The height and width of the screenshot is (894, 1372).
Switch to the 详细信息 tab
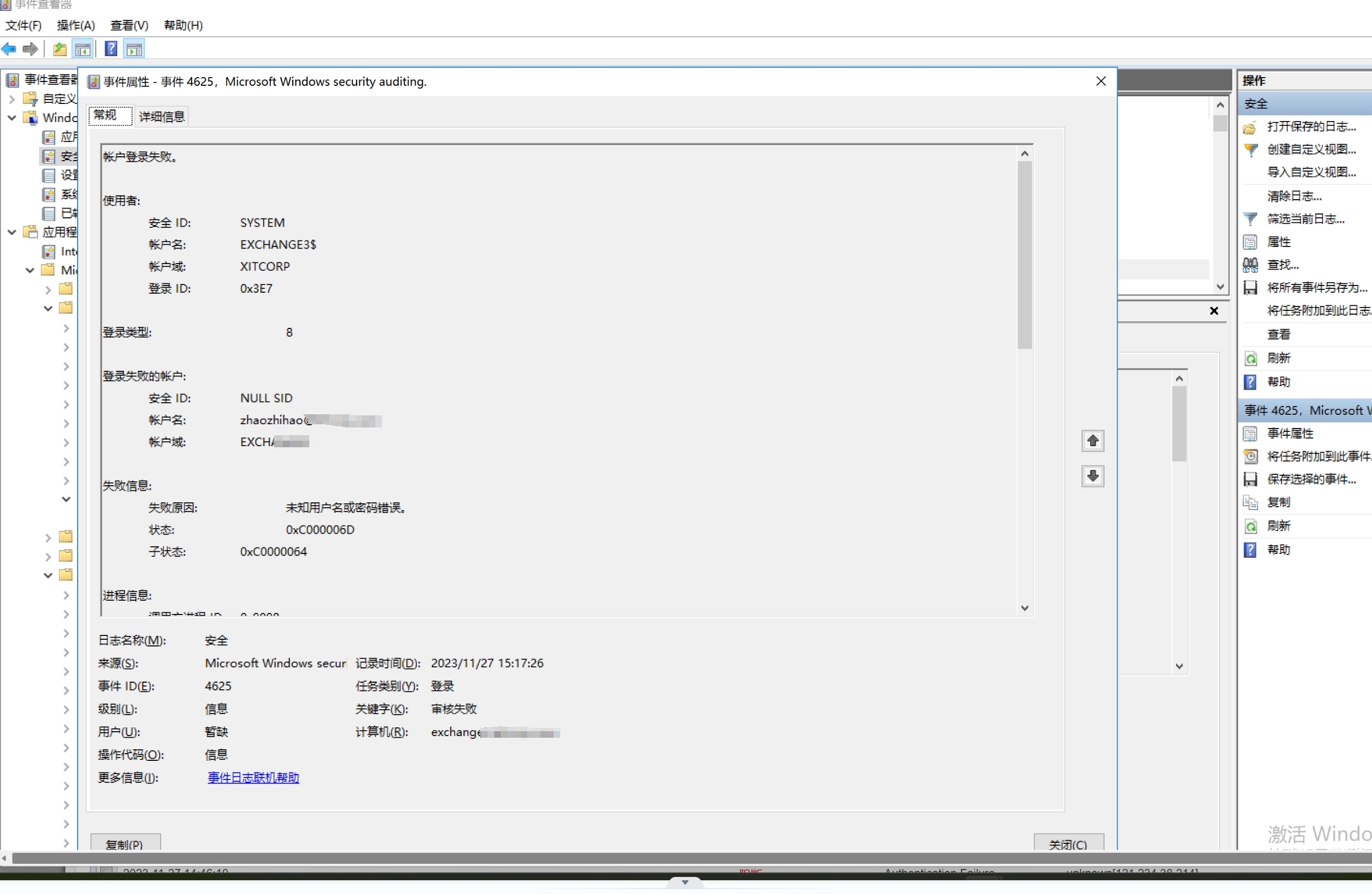pos(161,117)
